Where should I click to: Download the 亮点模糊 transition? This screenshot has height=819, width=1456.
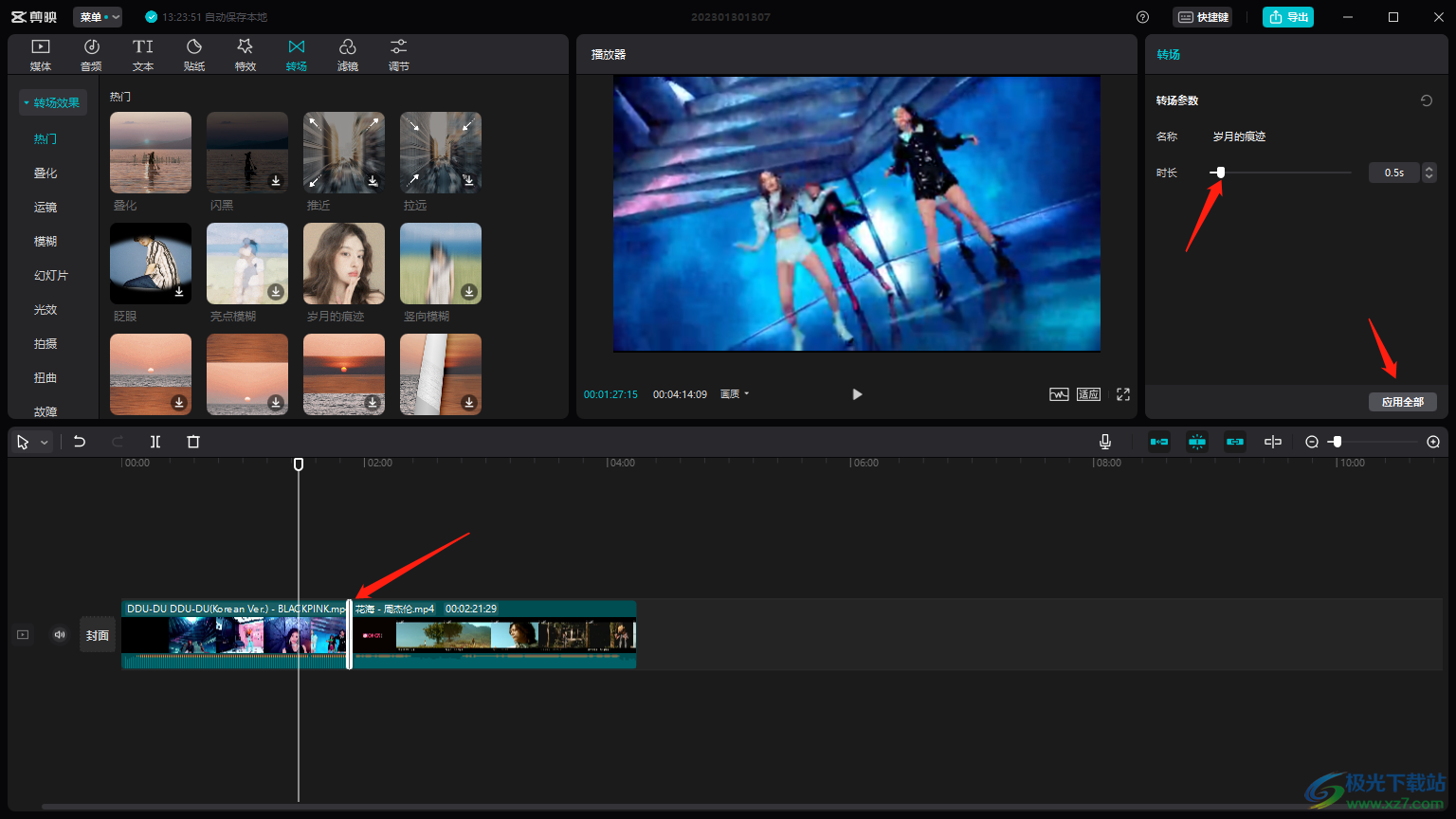(276, 292)
